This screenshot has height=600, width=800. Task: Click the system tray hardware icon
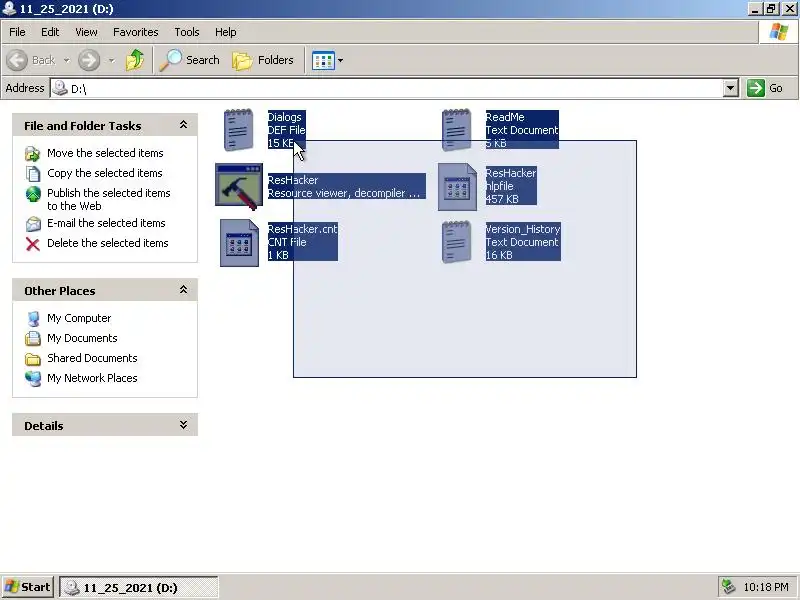tap(728, 587)
